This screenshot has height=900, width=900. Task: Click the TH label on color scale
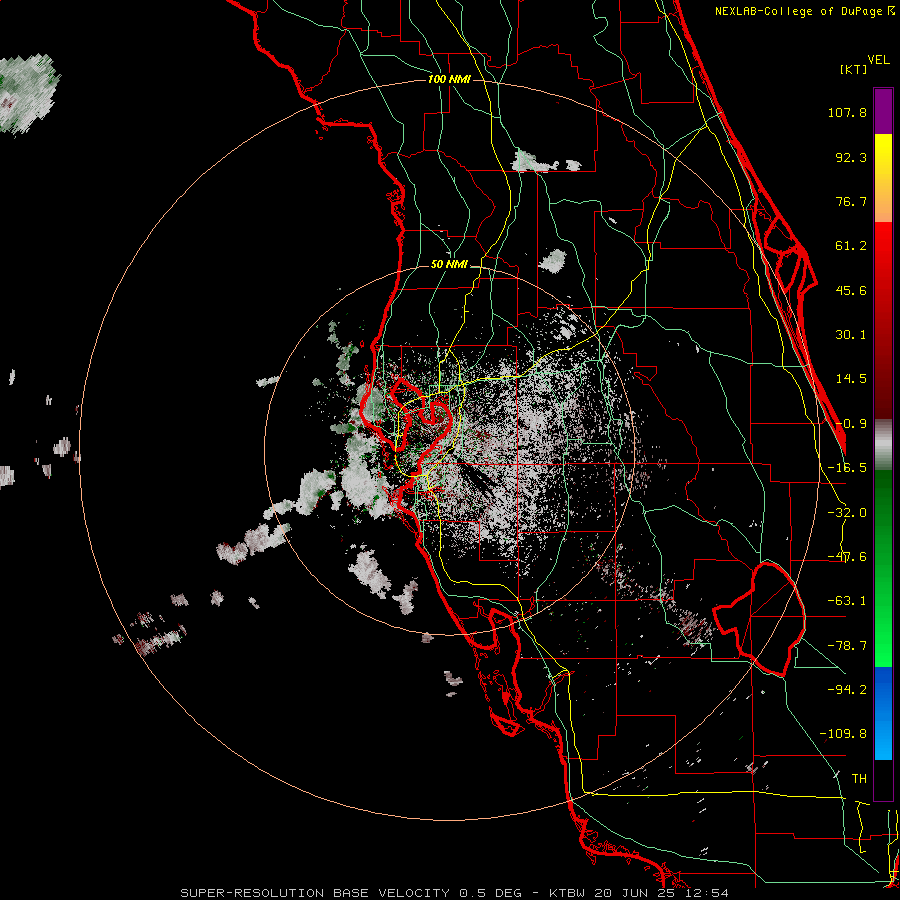[x=859, y=779]
